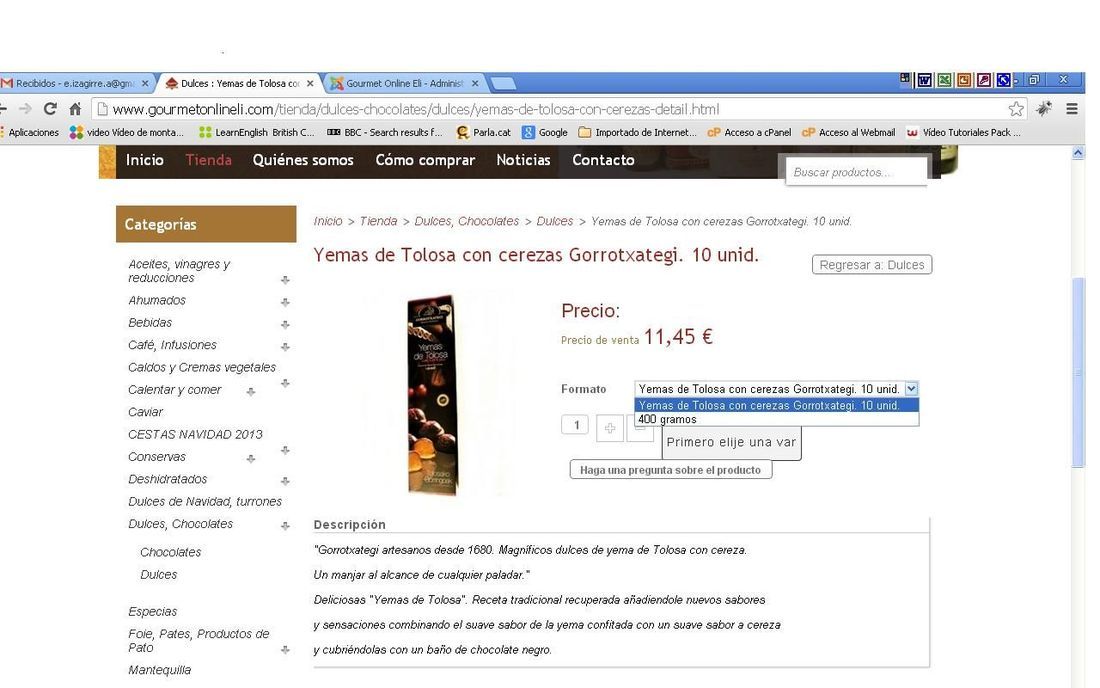This screenshot has width=1100, height=688.
Task: Follow the Tienda breadcrumb link
Action: (x=378, y=222)
